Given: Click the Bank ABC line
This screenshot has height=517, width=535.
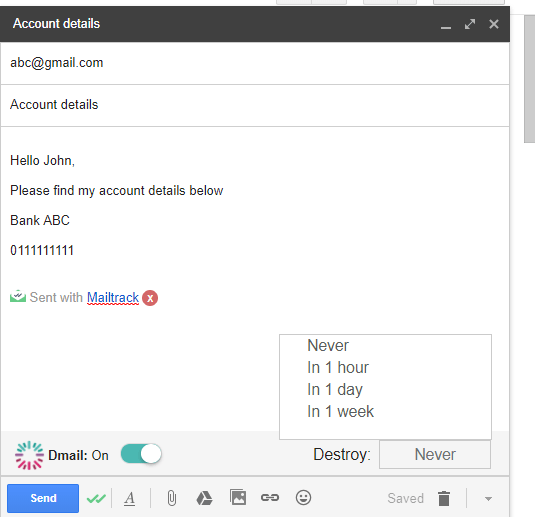Looking at the screenshot, I should [40, 220].
